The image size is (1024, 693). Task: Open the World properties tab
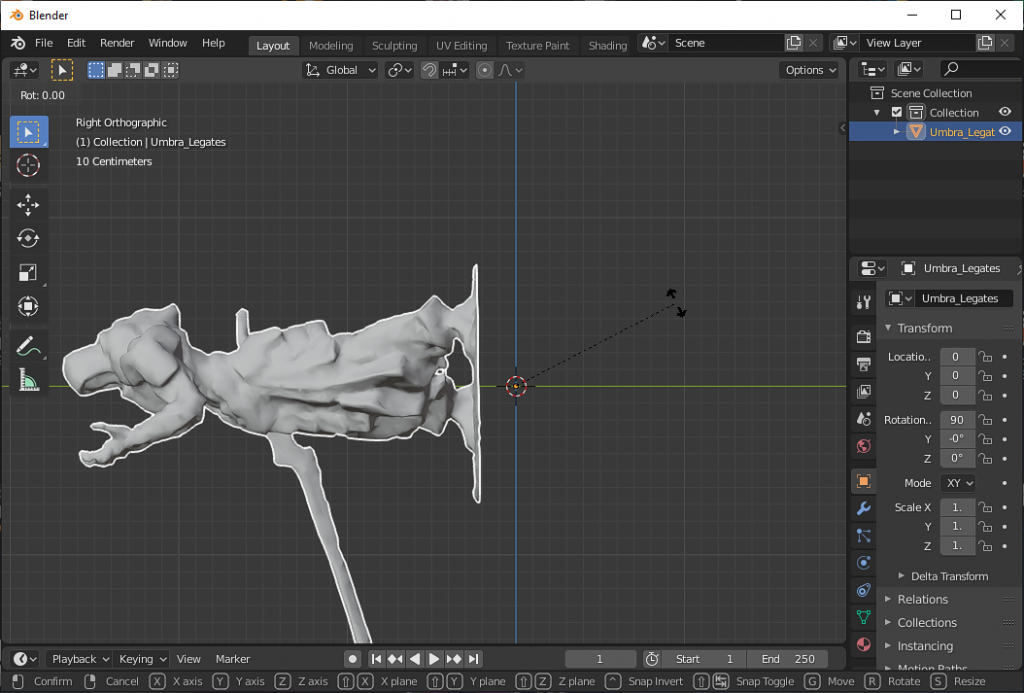coord(863,447)
